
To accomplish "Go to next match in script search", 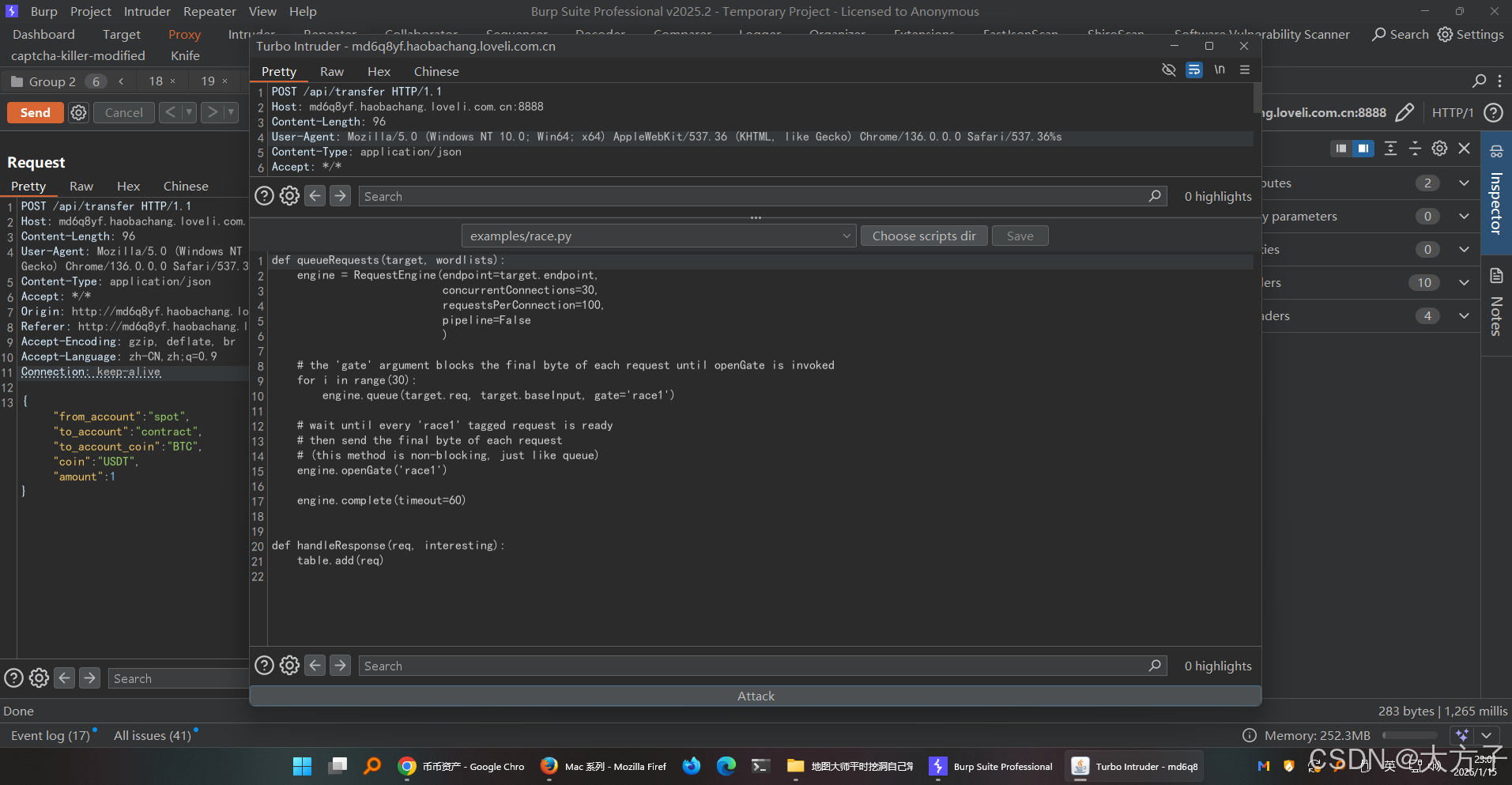I will pos(340,665).
